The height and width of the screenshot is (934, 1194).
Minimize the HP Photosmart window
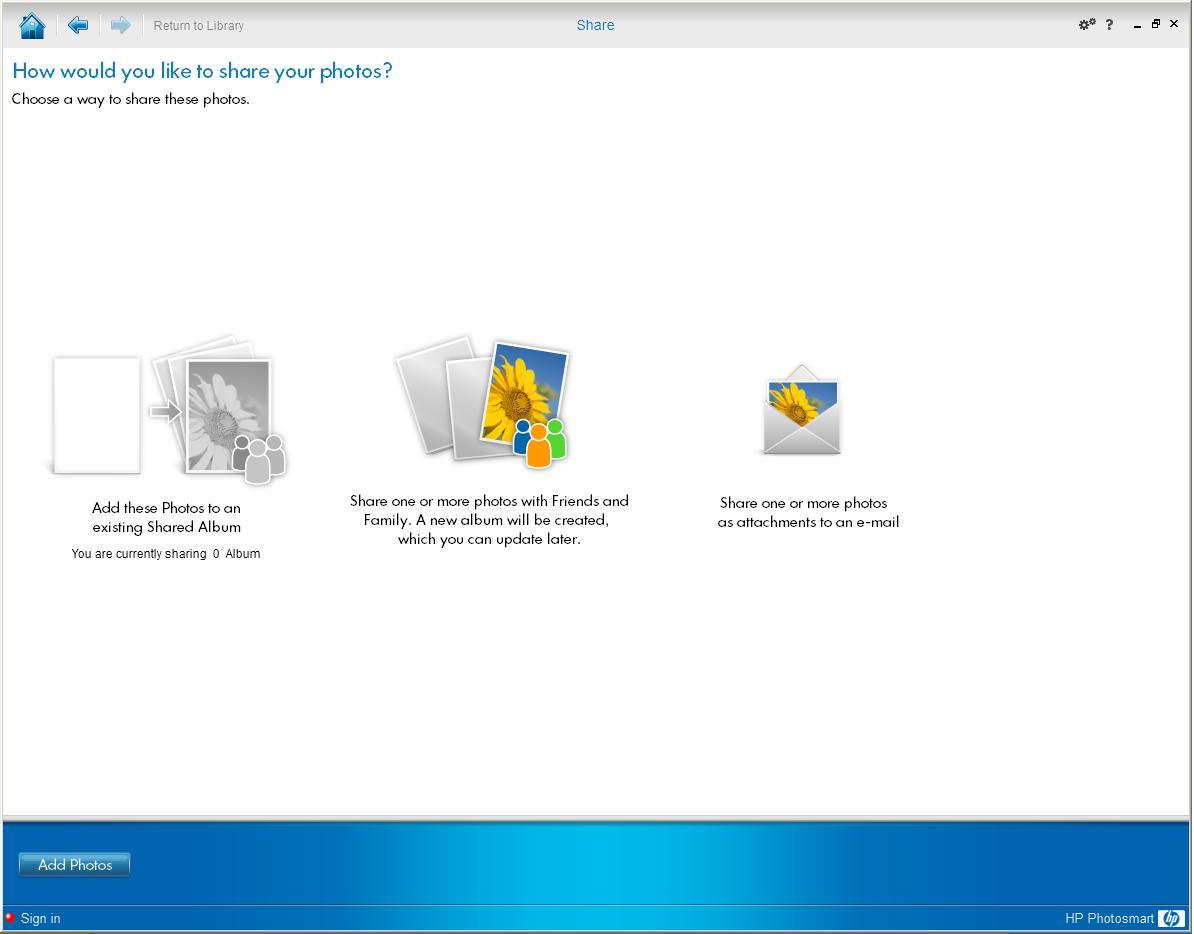click(x=1137, y=25)
